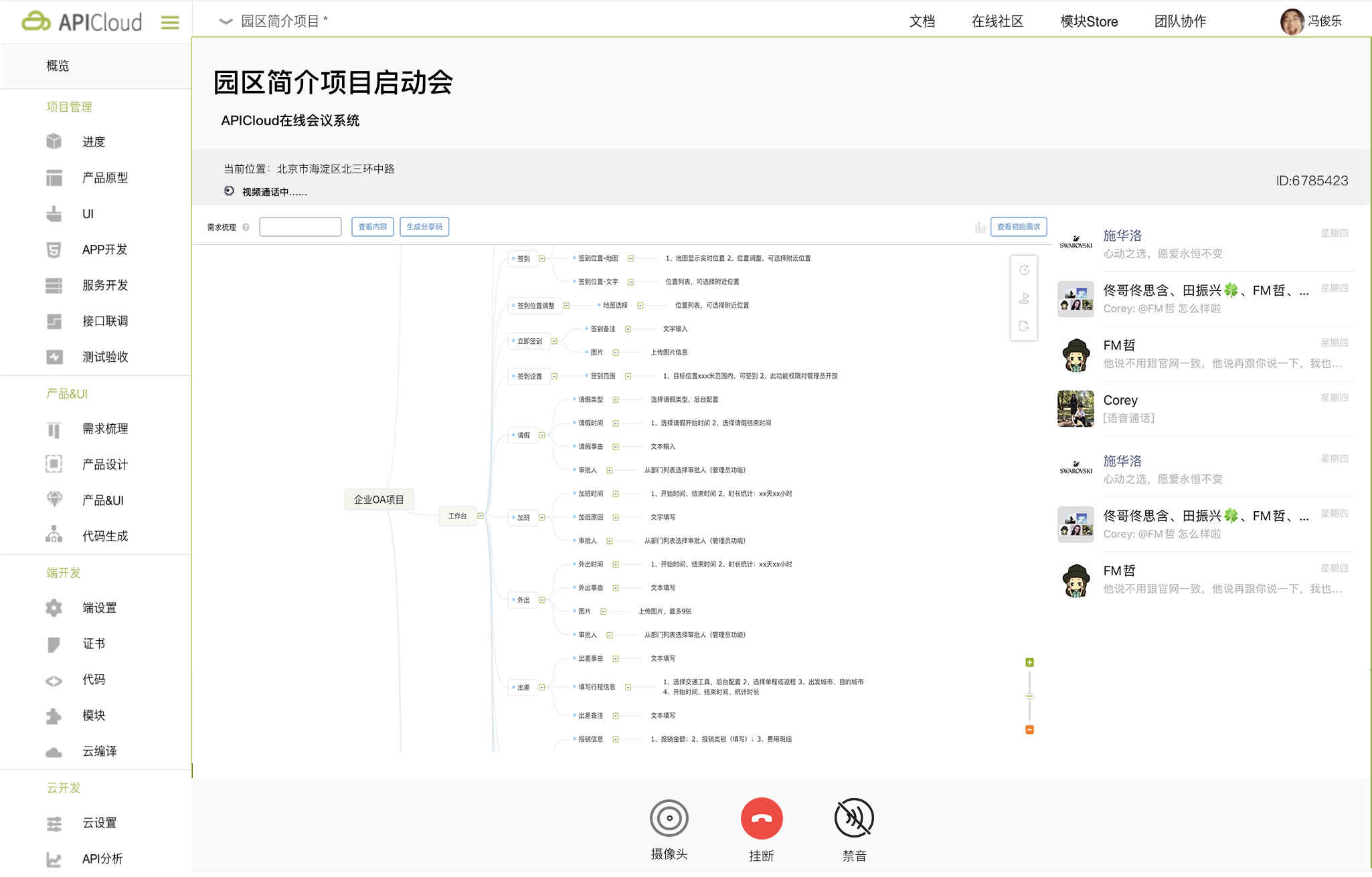
Task: Click the 生成分享码 button
Action: coord(424,227)
